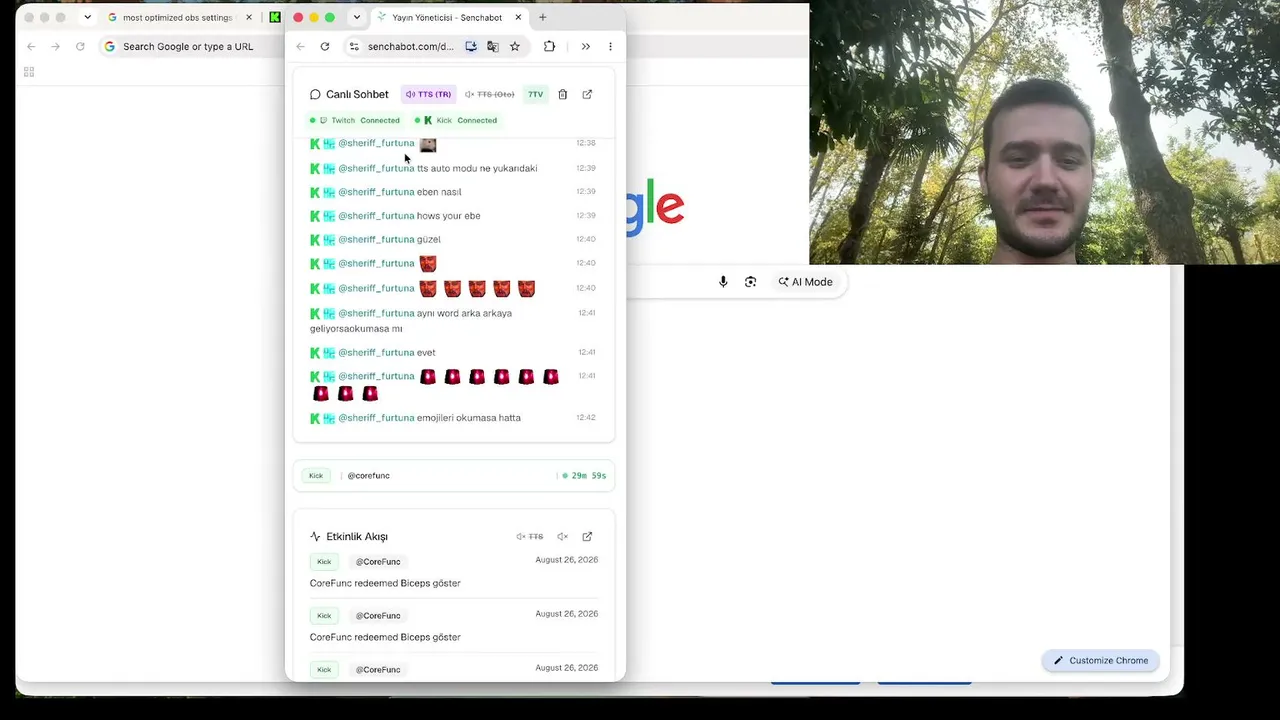Mute Etkinlik Akışı alert sounds
This screenshot has height=720, width=1280.
click(562, 537)
